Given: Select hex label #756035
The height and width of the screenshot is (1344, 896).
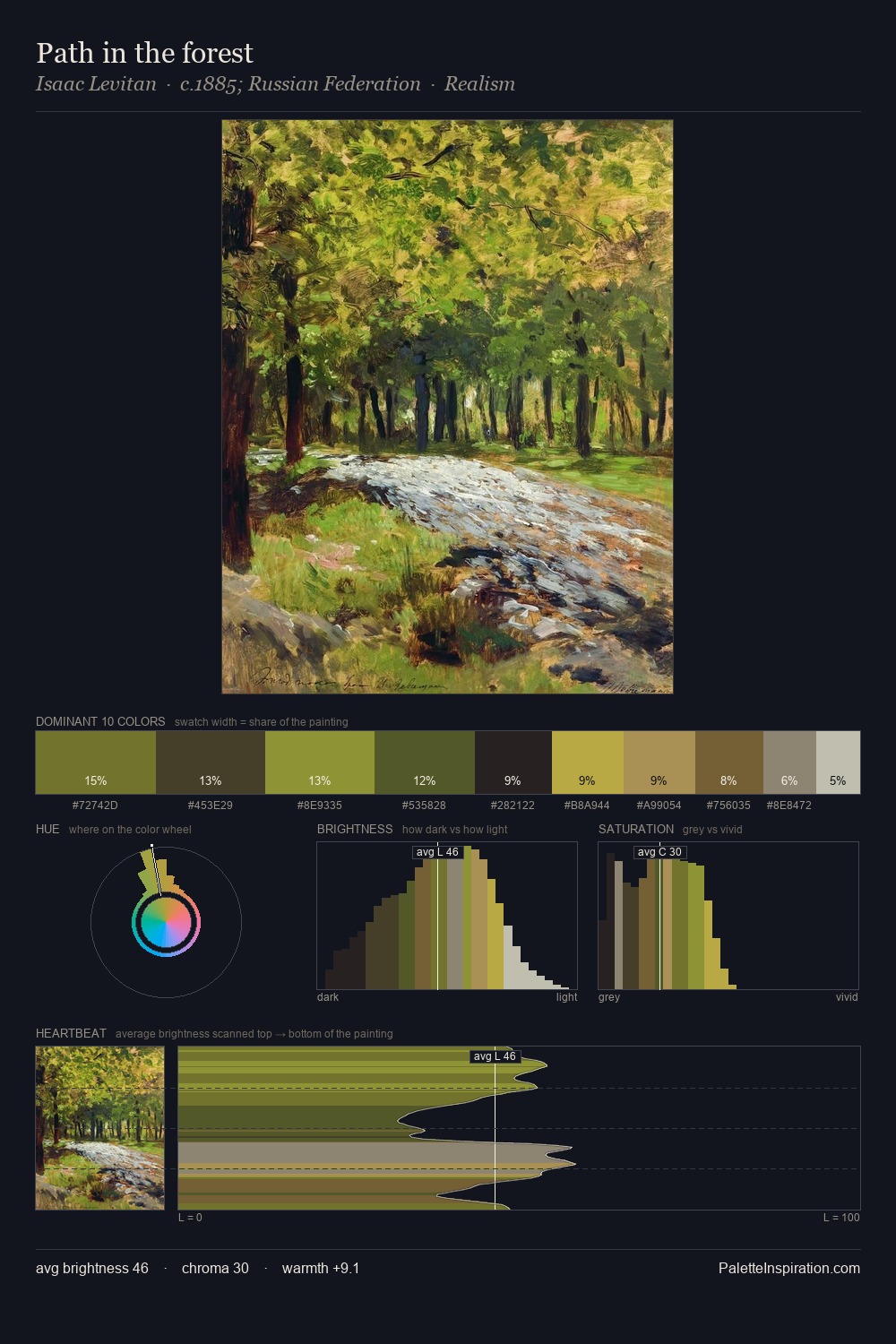Looking at the screenshot, I should tap(728, 806).
